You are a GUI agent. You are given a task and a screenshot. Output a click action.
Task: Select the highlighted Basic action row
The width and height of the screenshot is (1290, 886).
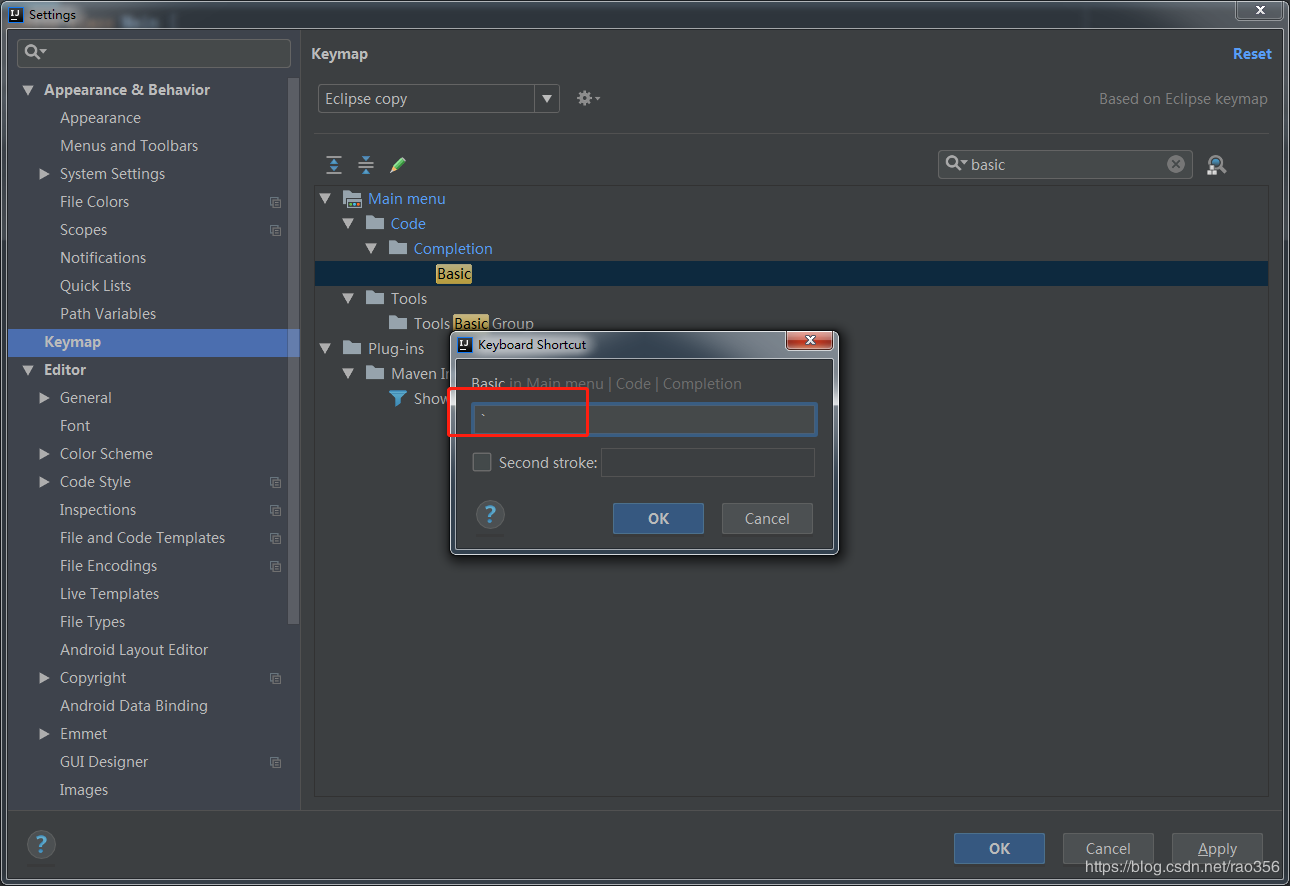791,274
